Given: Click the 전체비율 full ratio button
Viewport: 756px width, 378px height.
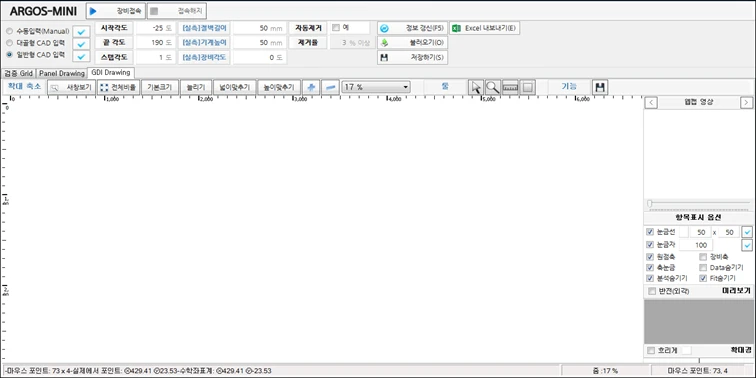Looking at the screenshot, I should (x=119, y=87).
